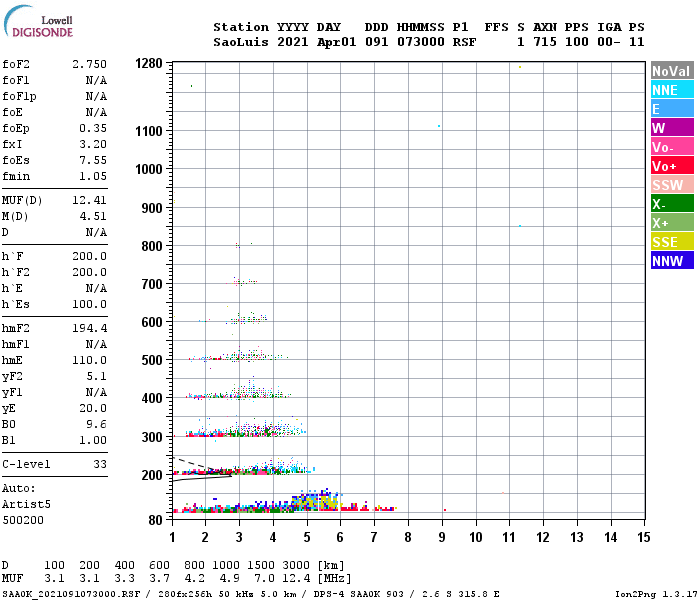Click the yE value 20.0
The image size is (700, 600).
click(93, 408)
